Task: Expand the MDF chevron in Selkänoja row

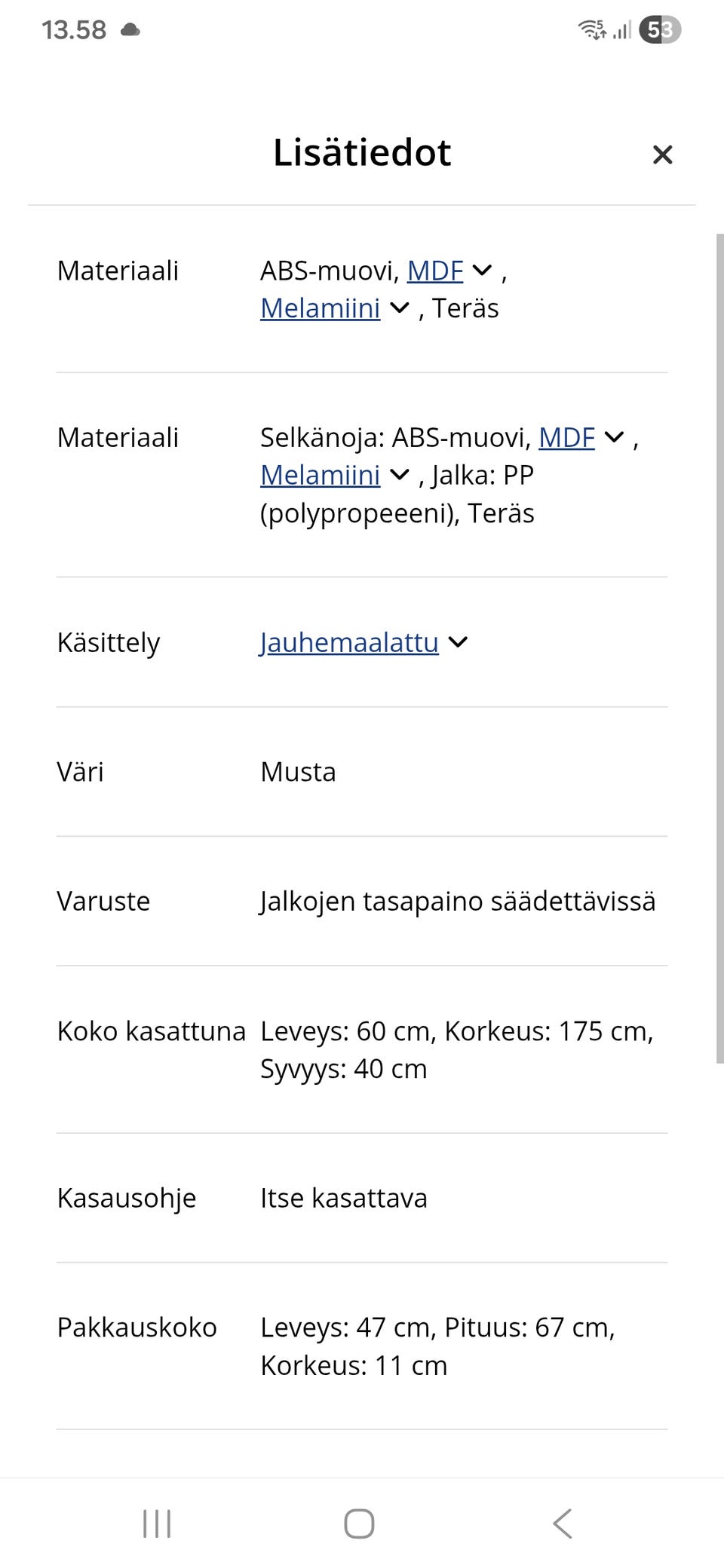Action: pyautogui.click(x=614, y=436)
